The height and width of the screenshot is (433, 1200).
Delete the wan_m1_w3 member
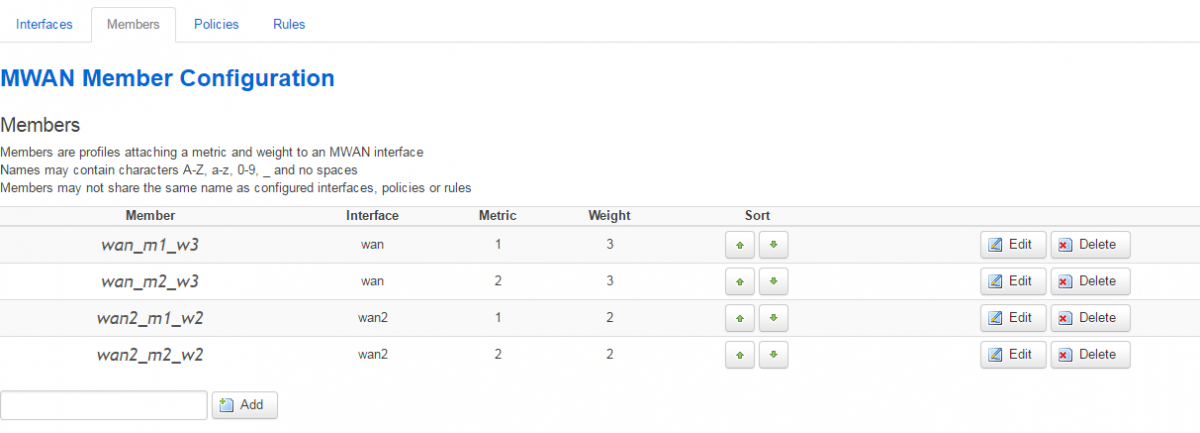pyautogui.click(x=1090, y=245)
